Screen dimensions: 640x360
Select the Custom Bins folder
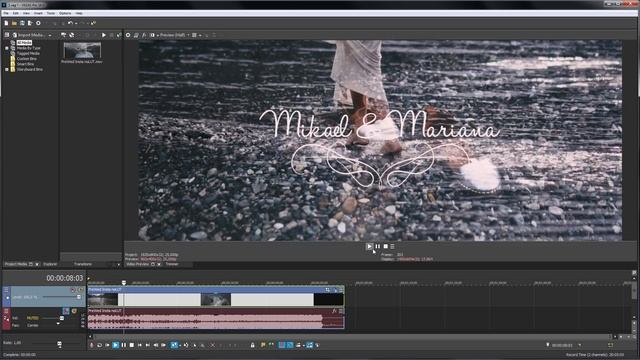pyautogui.click(x=27, y=58)
